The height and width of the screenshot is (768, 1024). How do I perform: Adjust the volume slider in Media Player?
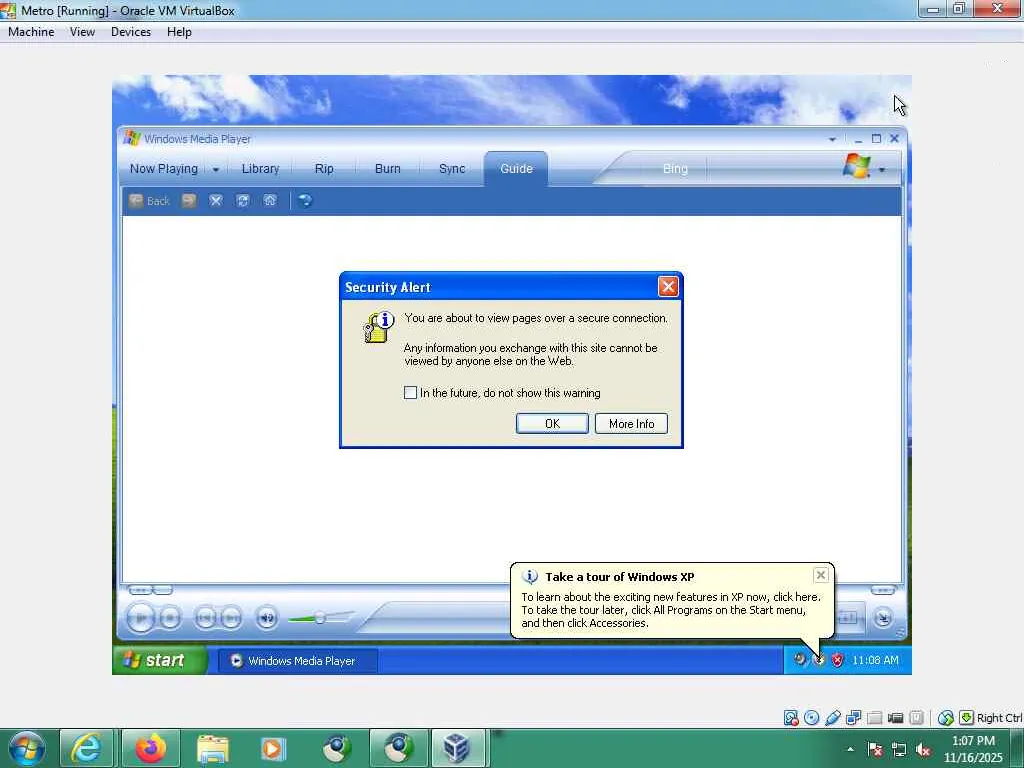[x=320, y=618]
